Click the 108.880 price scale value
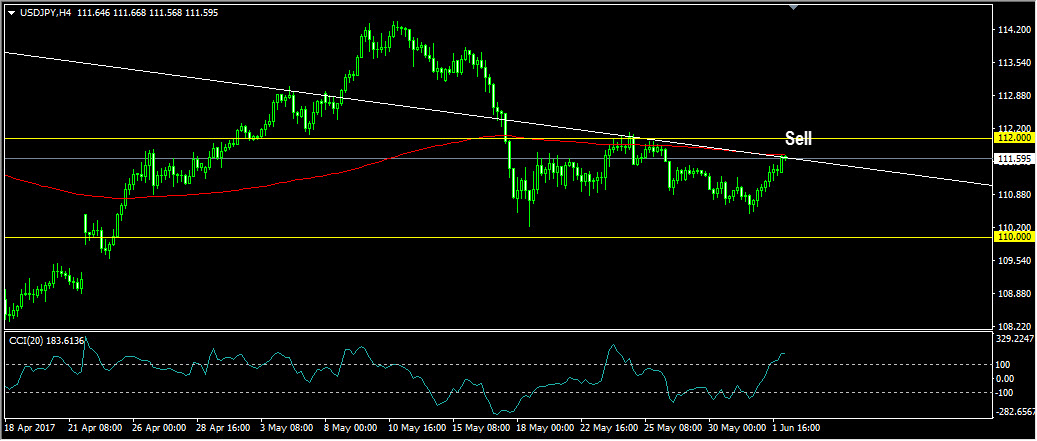1037x441 pixels. (1016, 293)
